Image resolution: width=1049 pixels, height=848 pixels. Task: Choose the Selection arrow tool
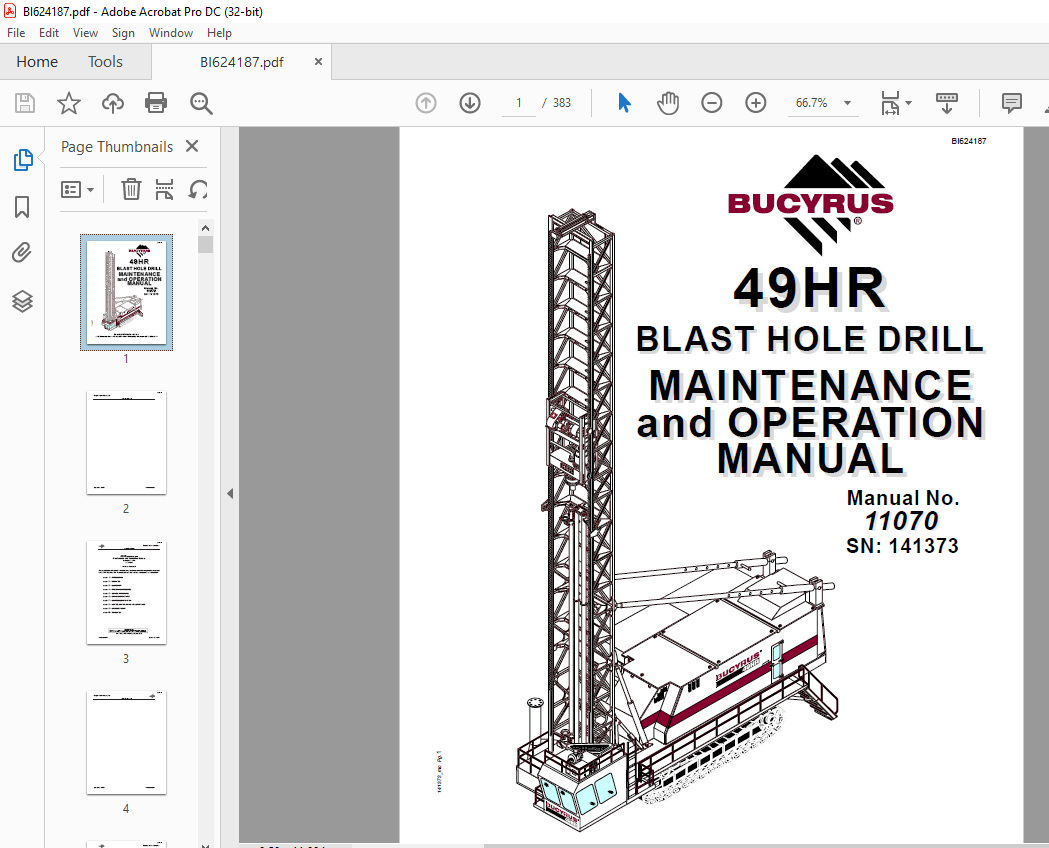624,103
